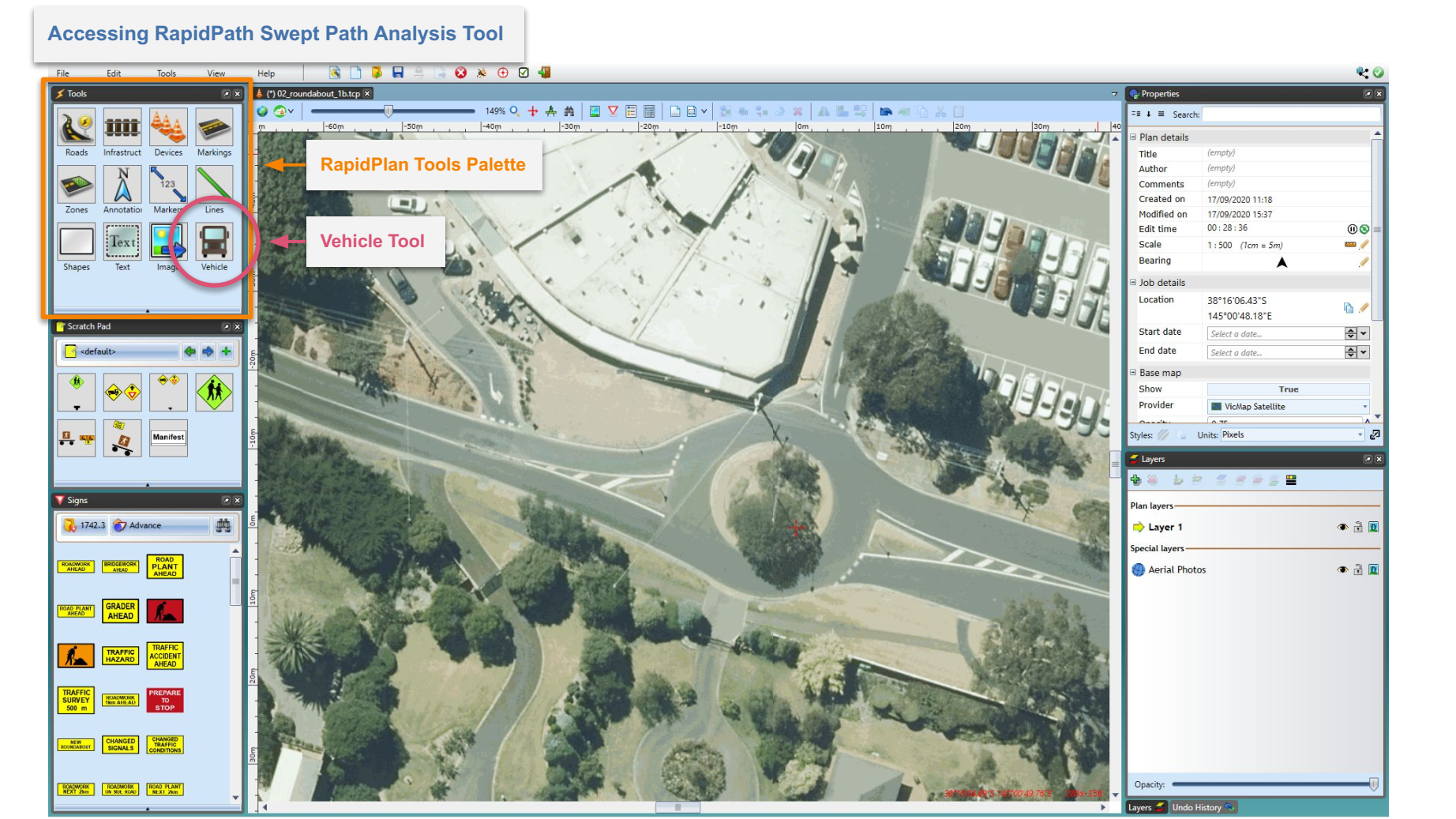Click the binoculars find icon on canvas toolbar

569,111
